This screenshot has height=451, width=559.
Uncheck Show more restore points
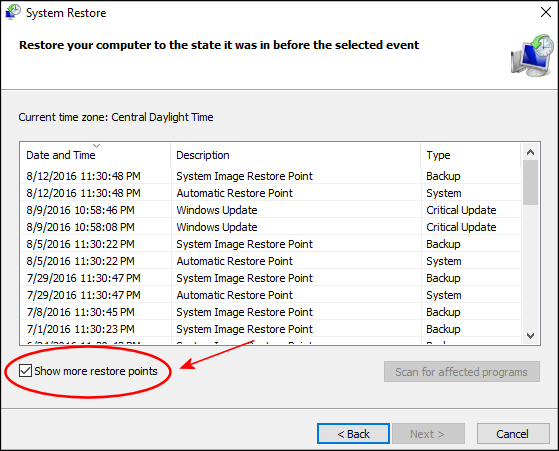25,371
